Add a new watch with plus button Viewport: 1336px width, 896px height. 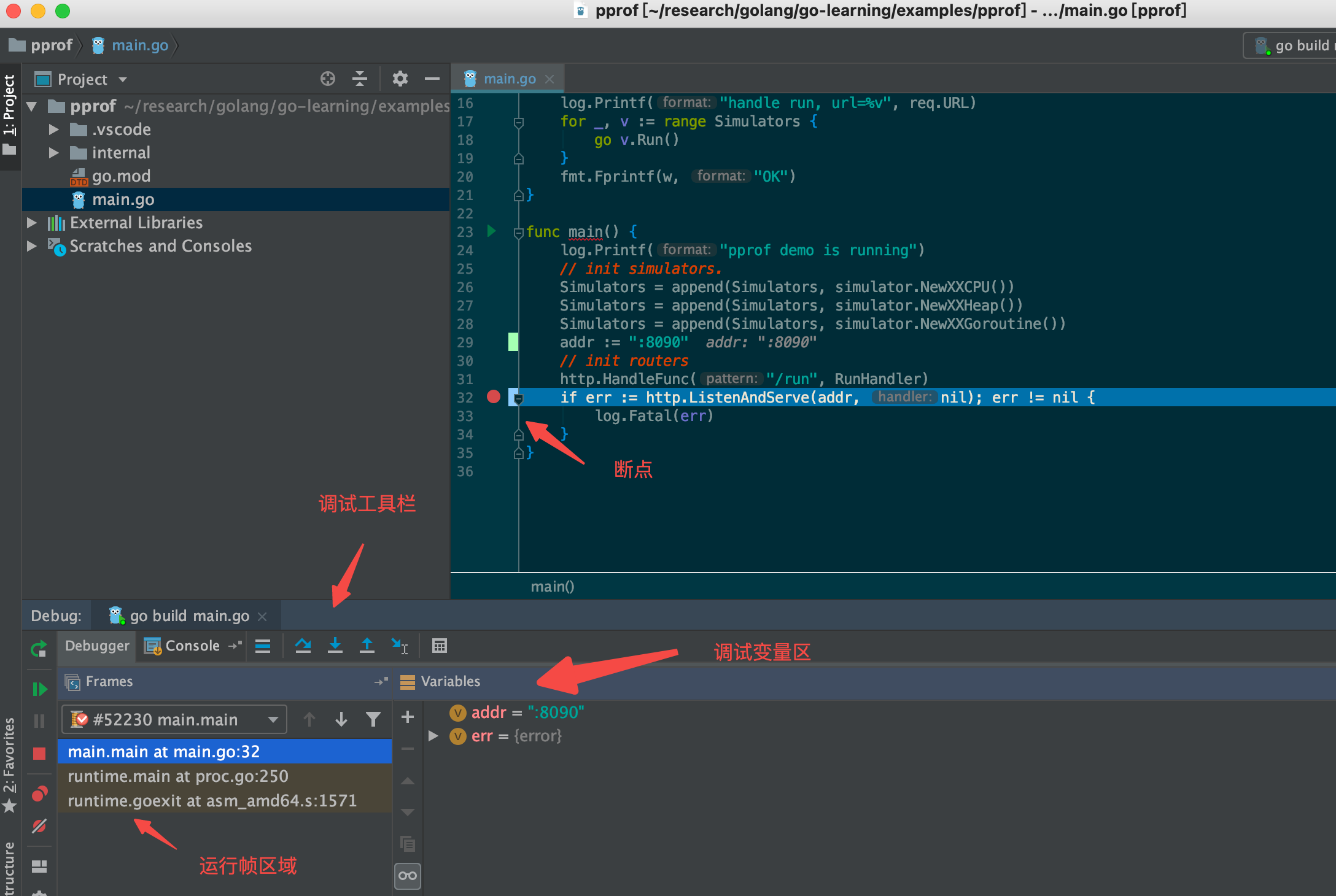(x=407, y=717)
